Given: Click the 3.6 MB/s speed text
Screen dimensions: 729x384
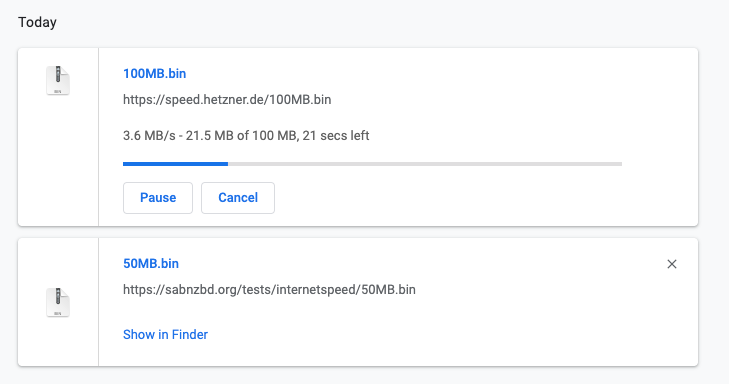Looking at the screenshot, I should pos(149,136).
